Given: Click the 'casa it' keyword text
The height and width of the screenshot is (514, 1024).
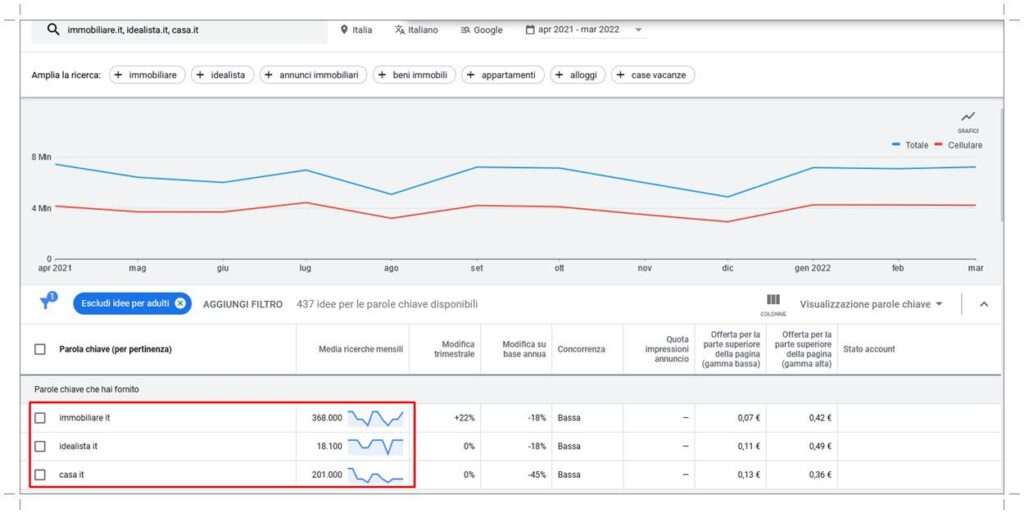Looking at the screenshot, I should (71, 475).
